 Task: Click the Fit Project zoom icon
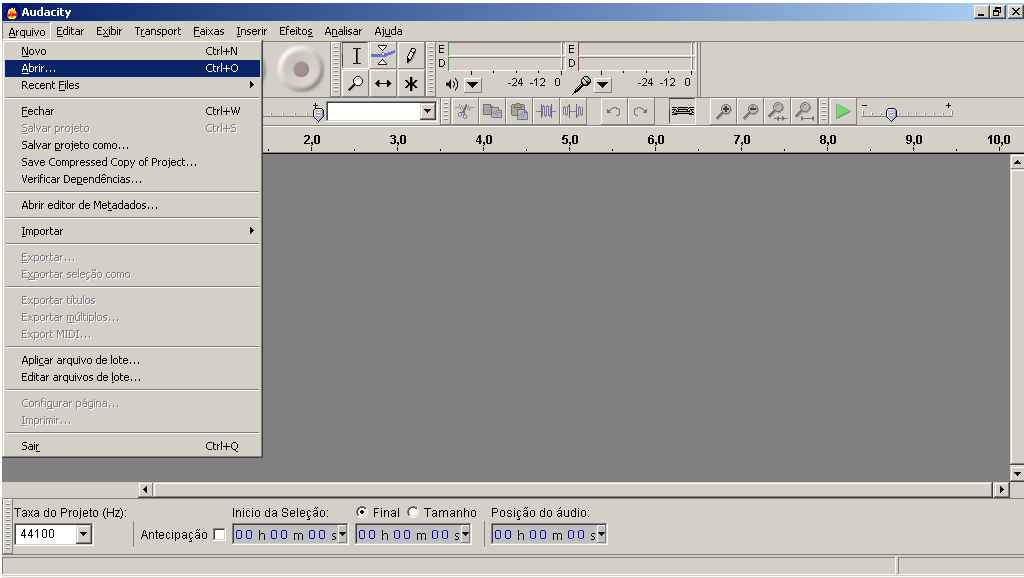(x=805, y=112)
